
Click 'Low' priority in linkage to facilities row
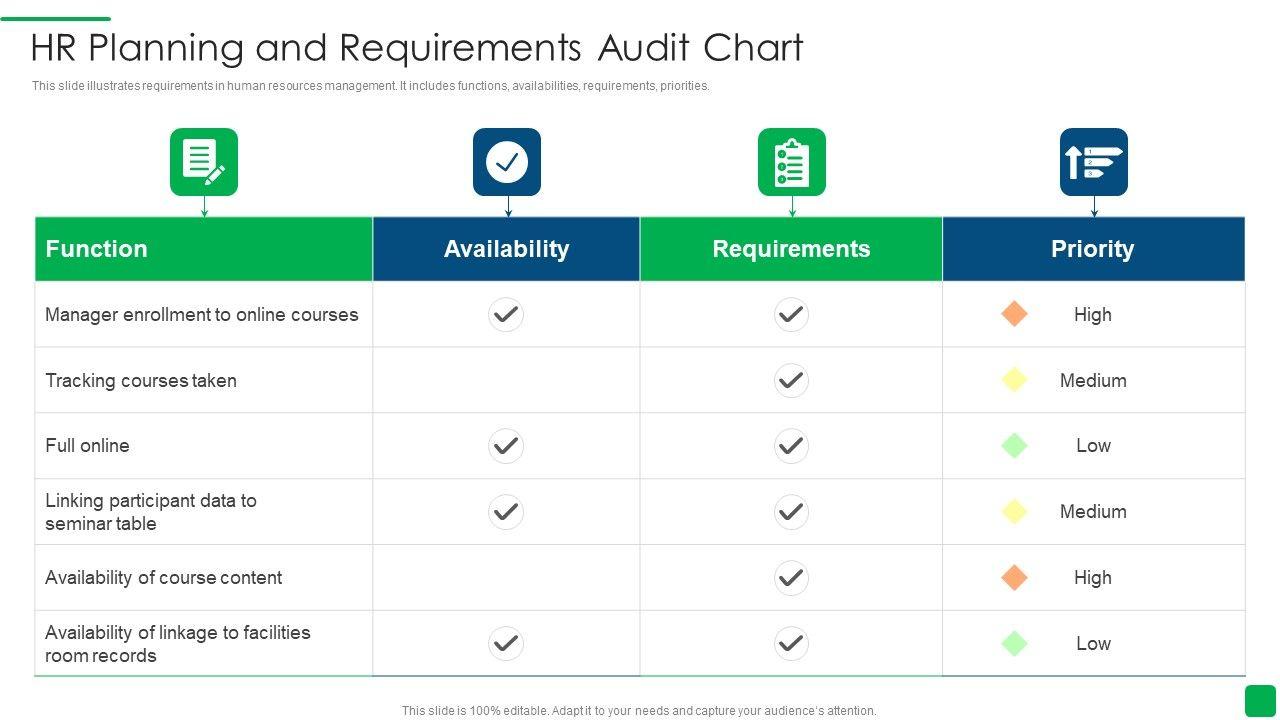[1093, 643]
